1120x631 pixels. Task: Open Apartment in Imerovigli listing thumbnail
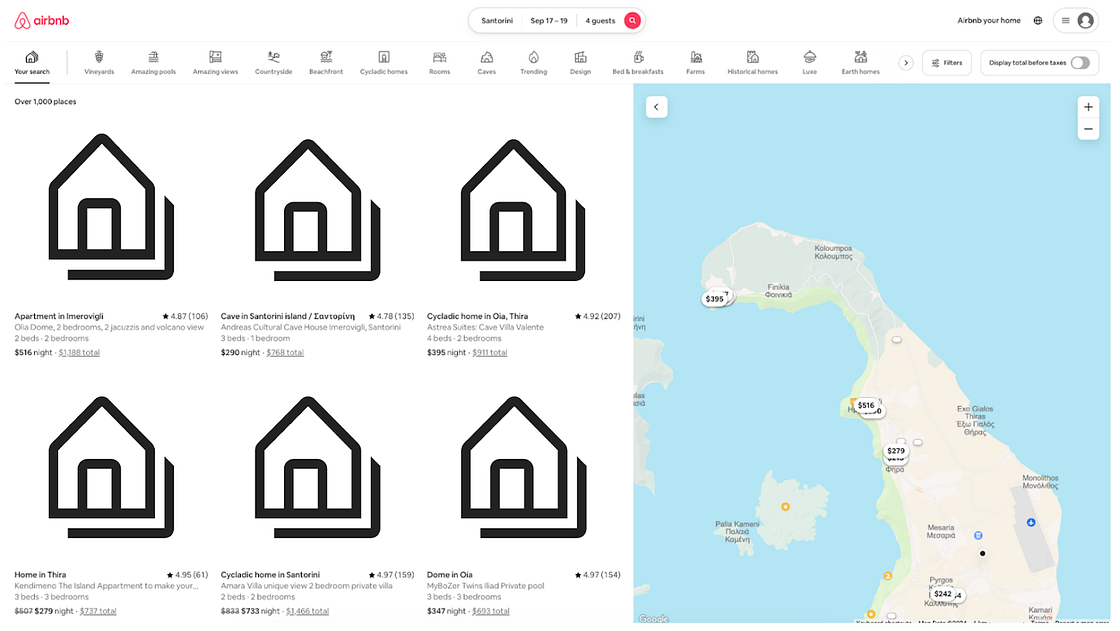(x=111, y=207)
